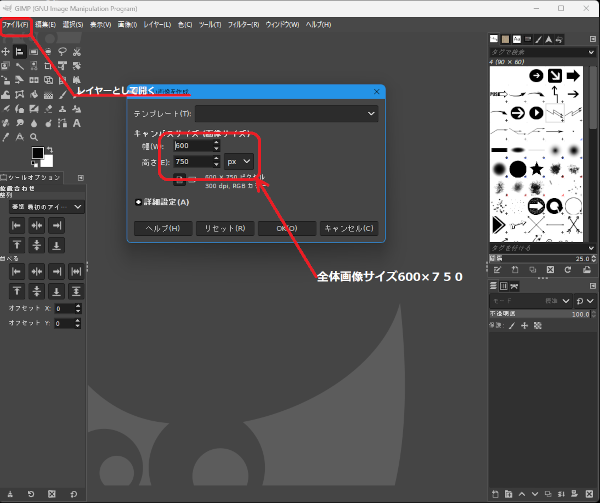Select the Bucket Fill tool

(34, 94)
